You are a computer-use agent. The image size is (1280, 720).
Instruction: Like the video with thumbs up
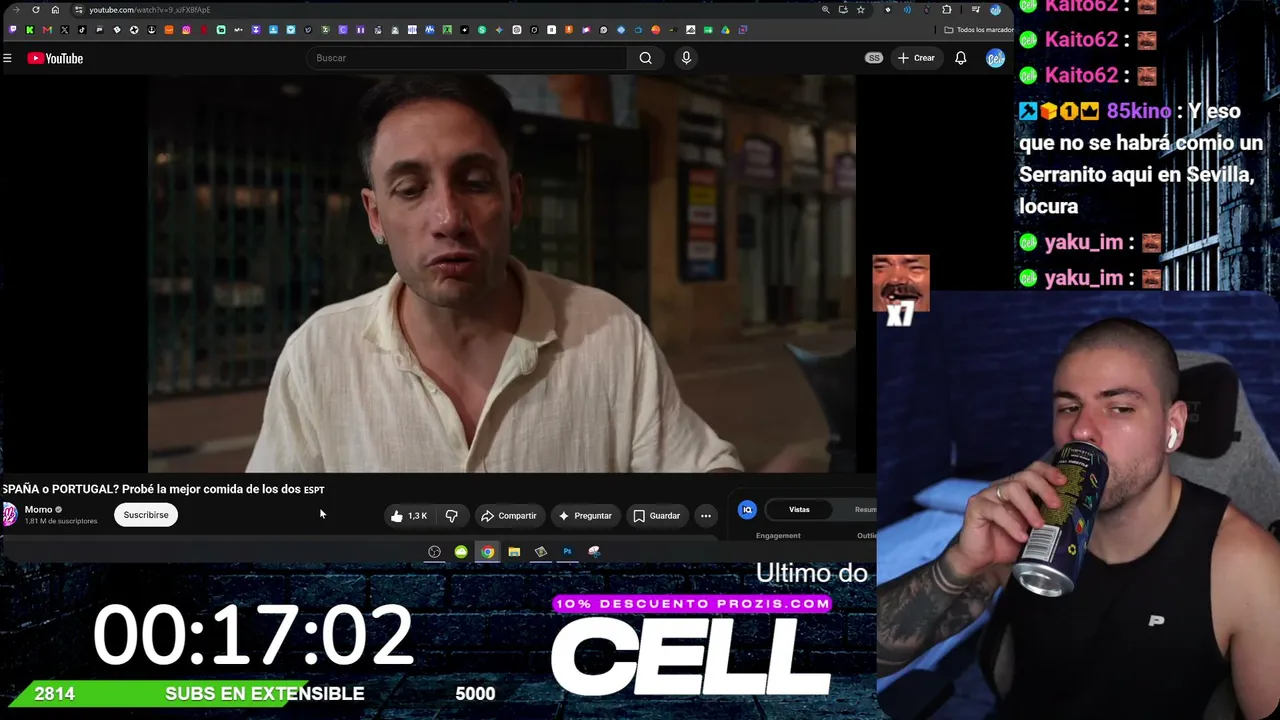tap(408, 516)
